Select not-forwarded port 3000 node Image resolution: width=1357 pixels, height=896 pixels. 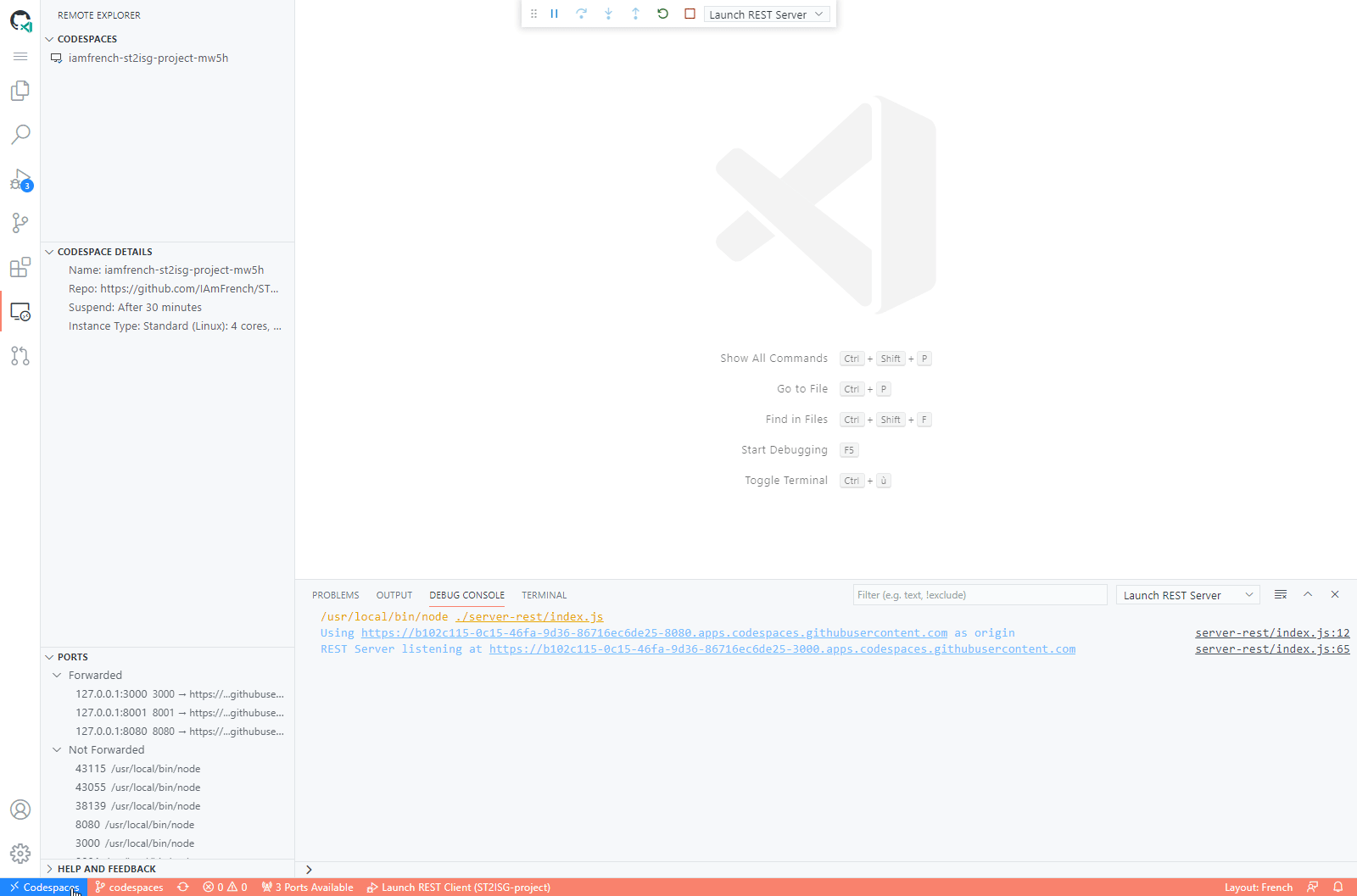[167, 843]
